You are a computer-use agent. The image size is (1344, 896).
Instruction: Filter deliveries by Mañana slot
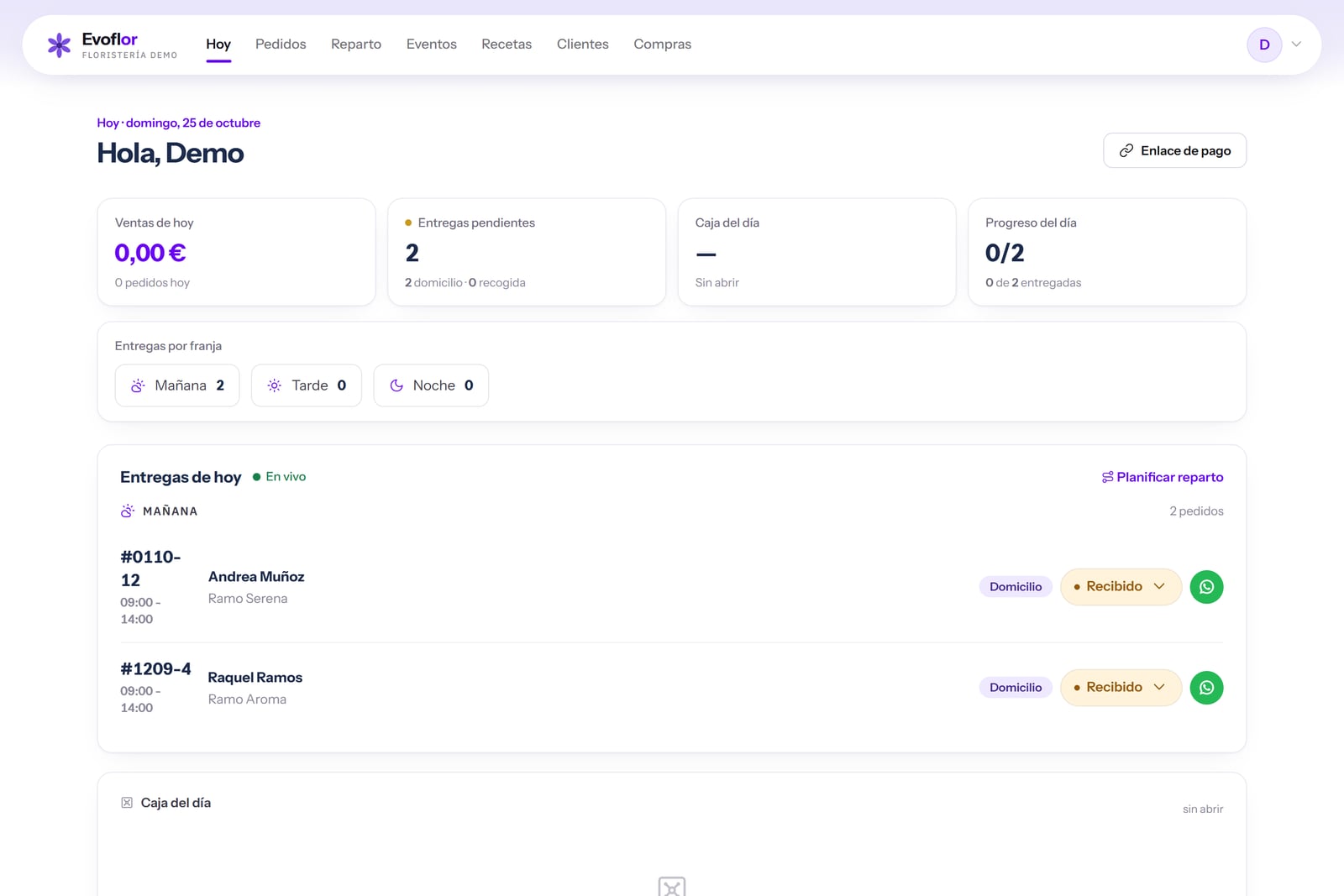point(177,385)
